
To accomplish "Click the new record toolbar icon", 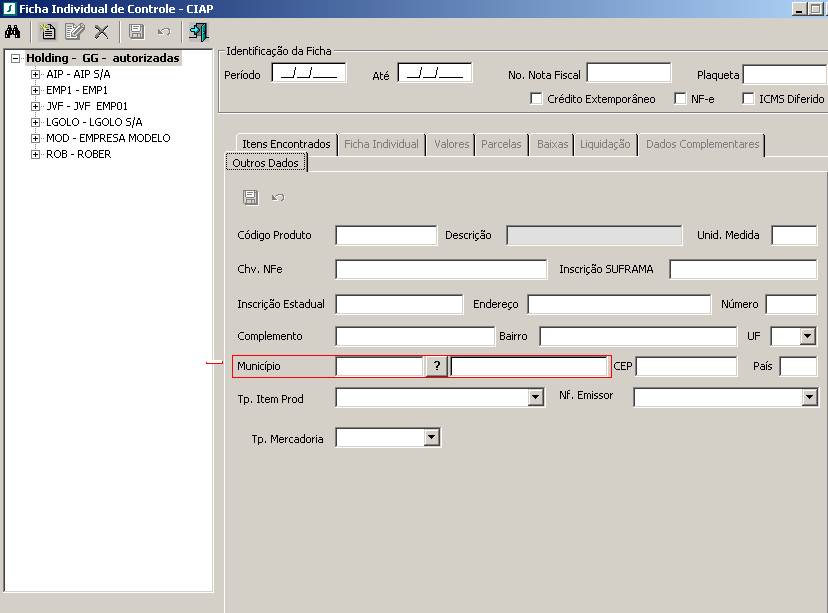I will (x=47, y=31).
